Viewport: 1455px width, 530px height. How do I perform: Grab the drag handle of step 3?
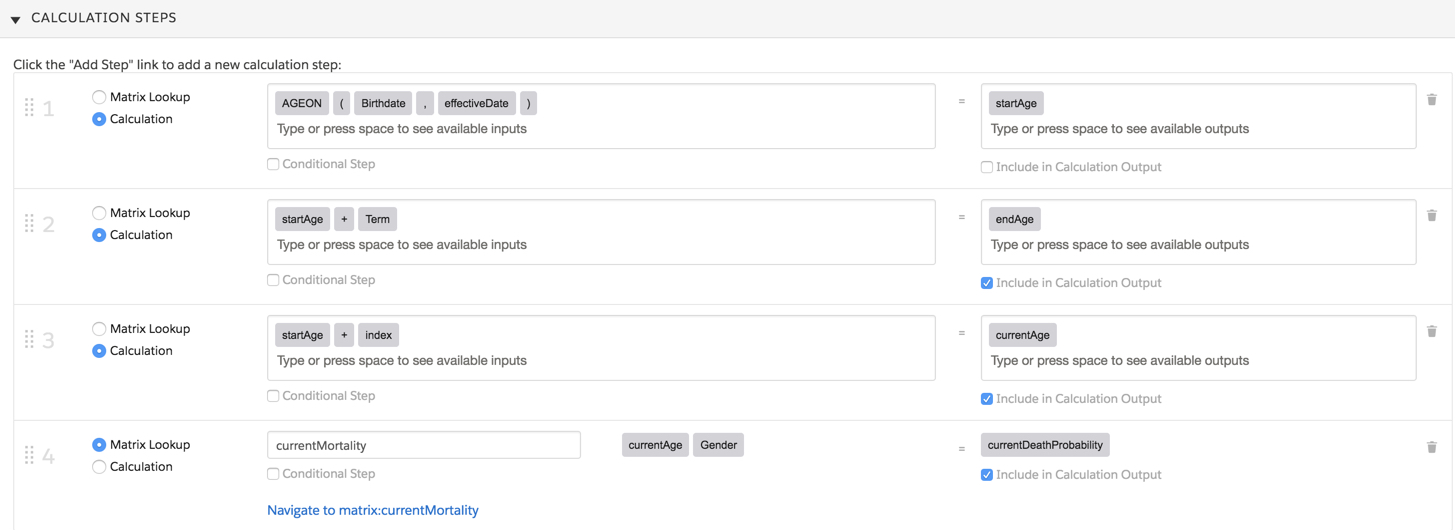29,339
